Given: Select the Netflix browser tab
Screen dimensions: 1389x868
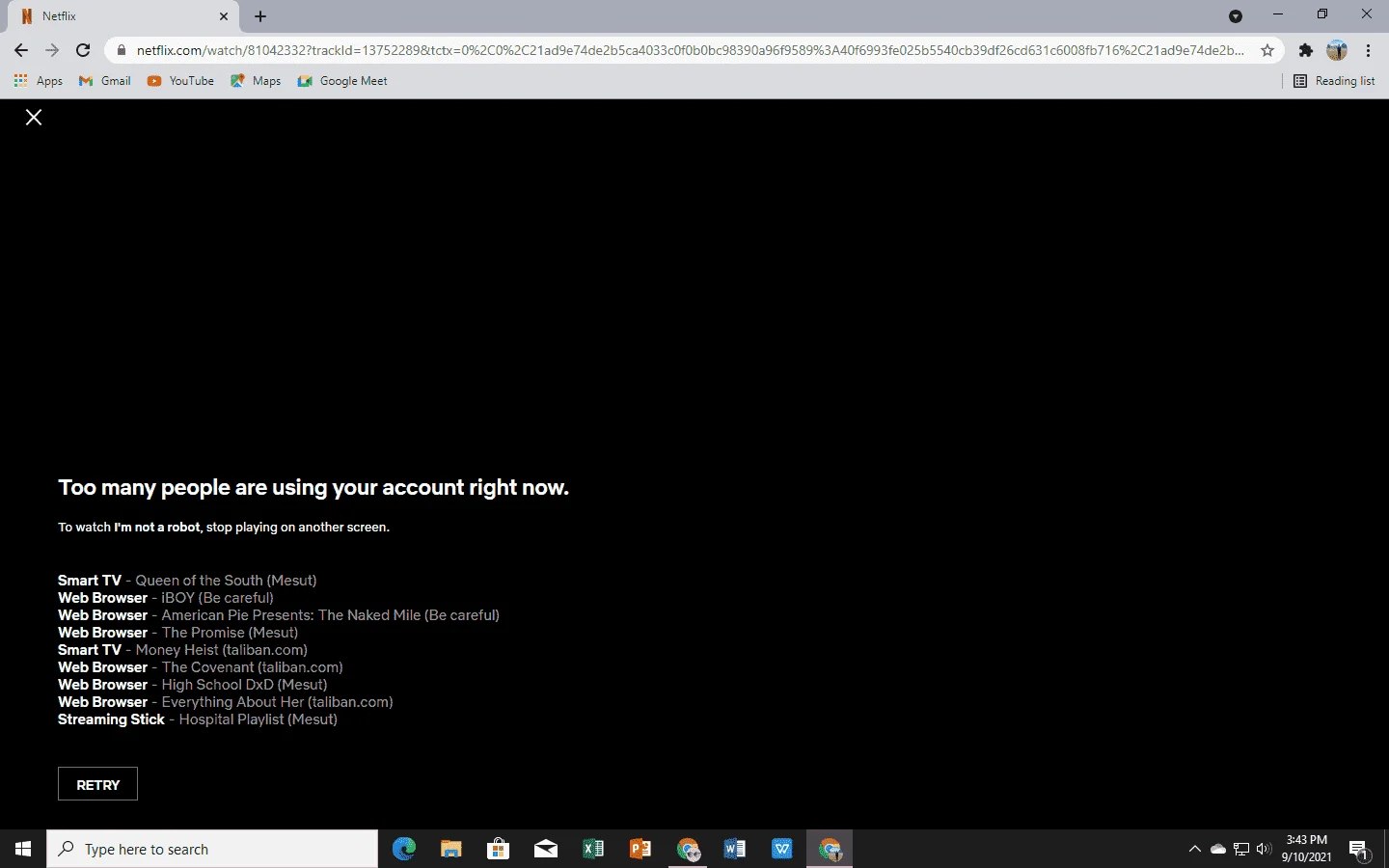Looking at the screenshot, I should tap(123, 16).
